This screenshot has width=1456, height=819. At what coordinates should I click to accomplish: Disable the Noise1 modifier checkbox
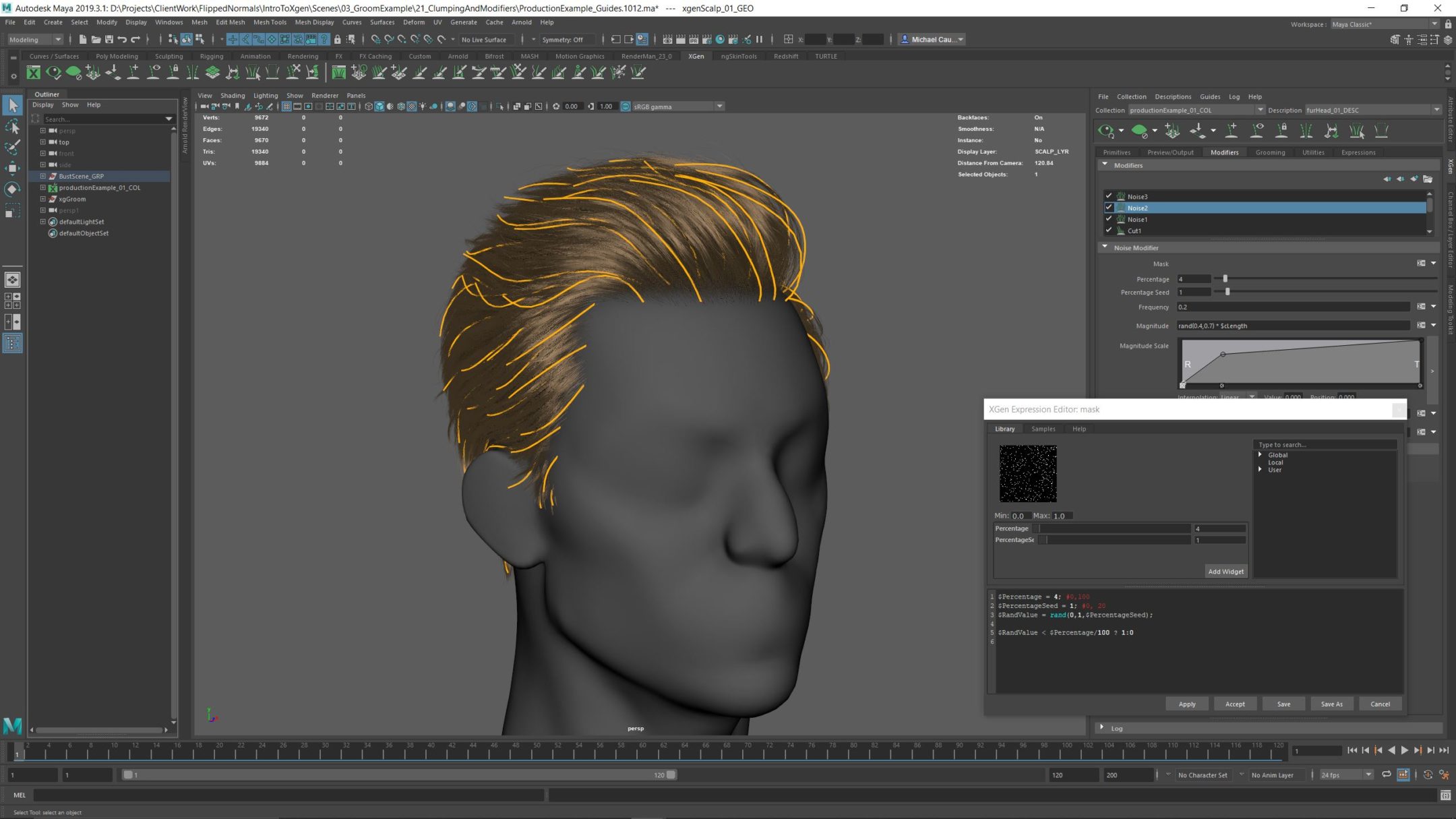pyautogui.click(x=1110, y=218)
